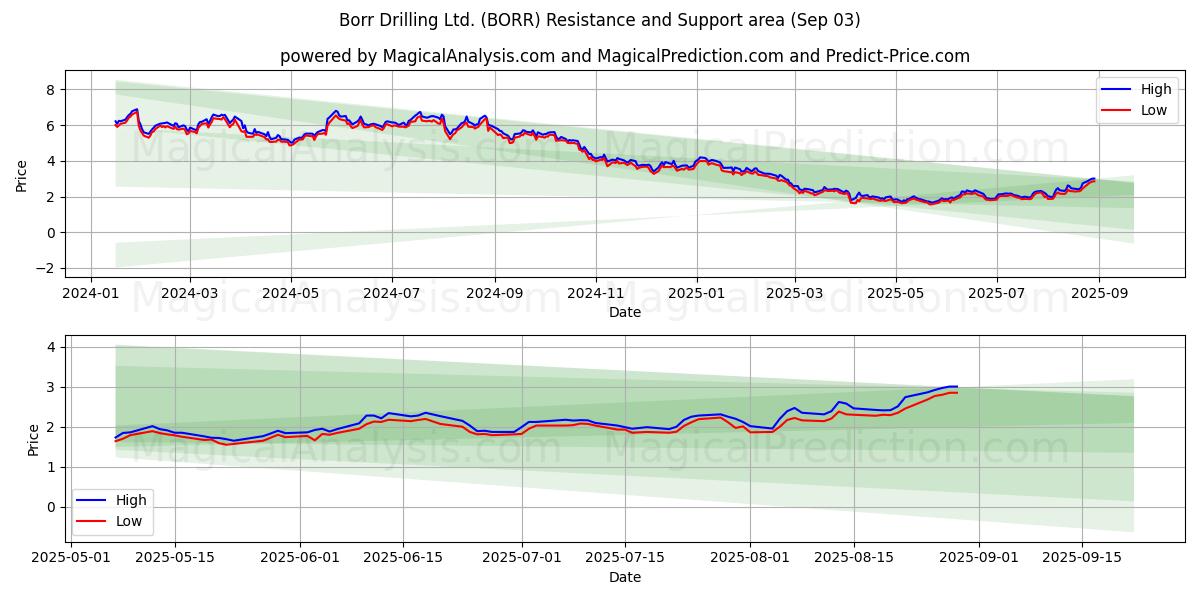Click the '2024-03' tick label

189,293
